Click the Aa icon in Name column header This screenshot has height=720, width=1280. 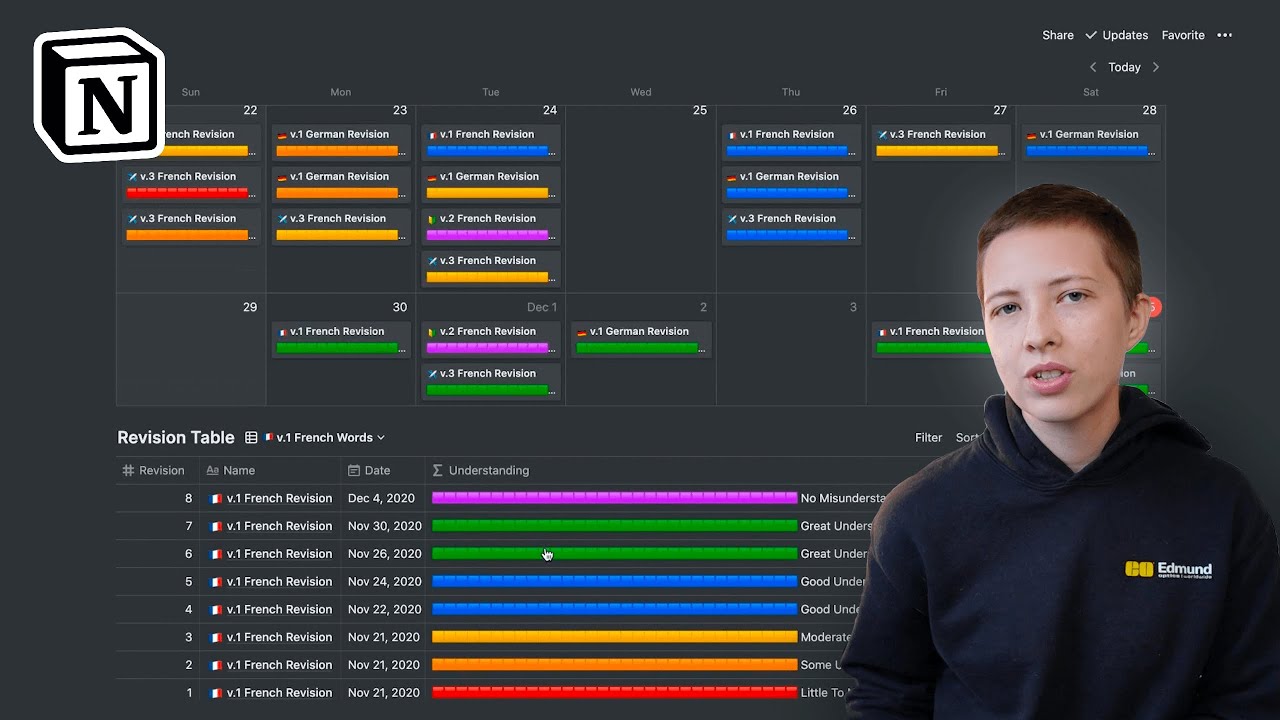(212, 470)
